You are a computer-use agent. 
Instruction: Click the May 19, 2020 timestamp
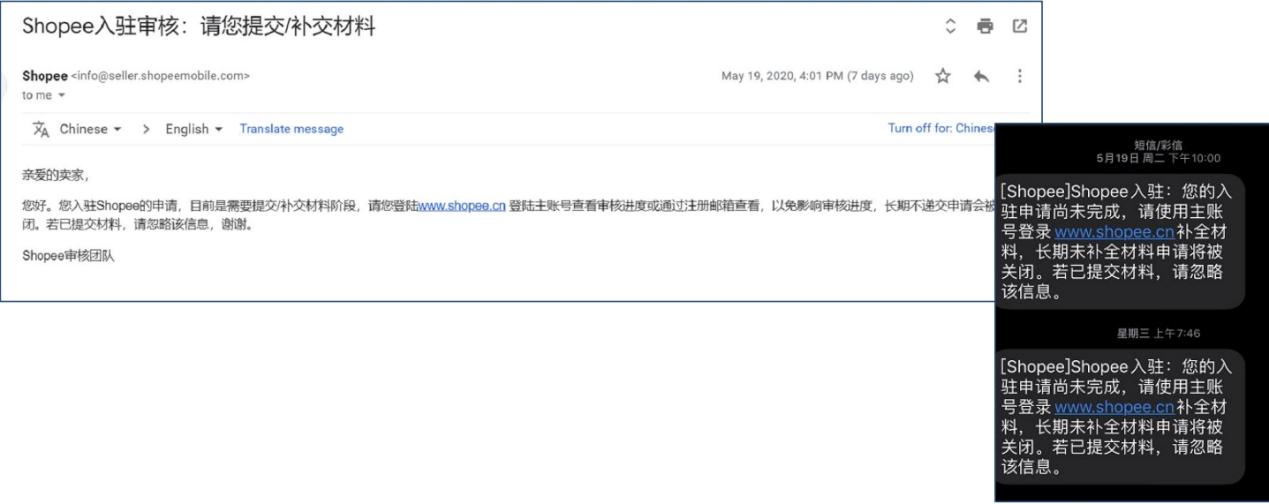click(817, 76)
